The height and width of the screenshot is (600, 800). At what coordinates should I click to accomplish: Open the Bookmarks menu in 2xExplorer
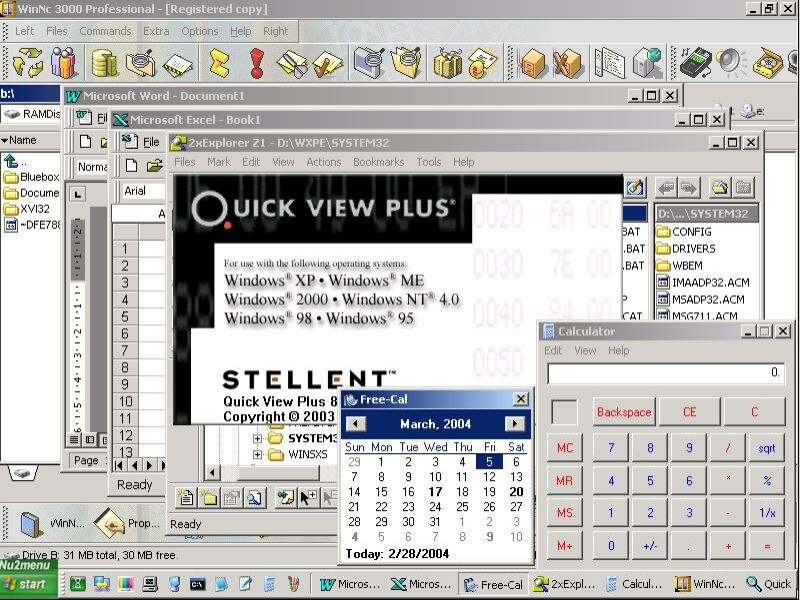379,162
